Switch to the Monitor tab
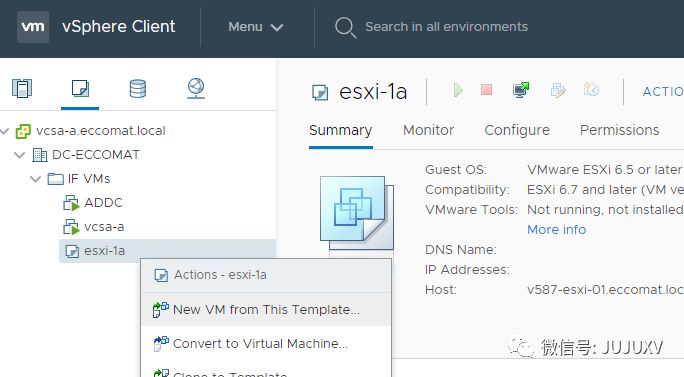 pyautogui.click(x=428, y=130)
